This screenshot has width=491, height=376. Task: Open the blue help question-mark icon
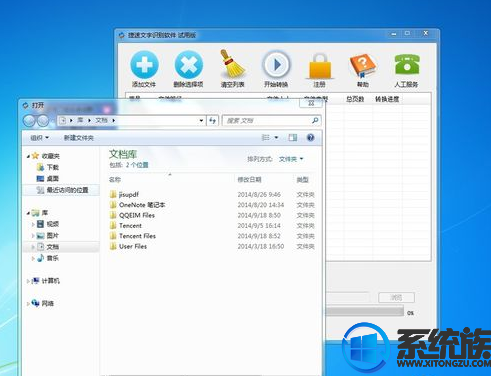point(310,137)
